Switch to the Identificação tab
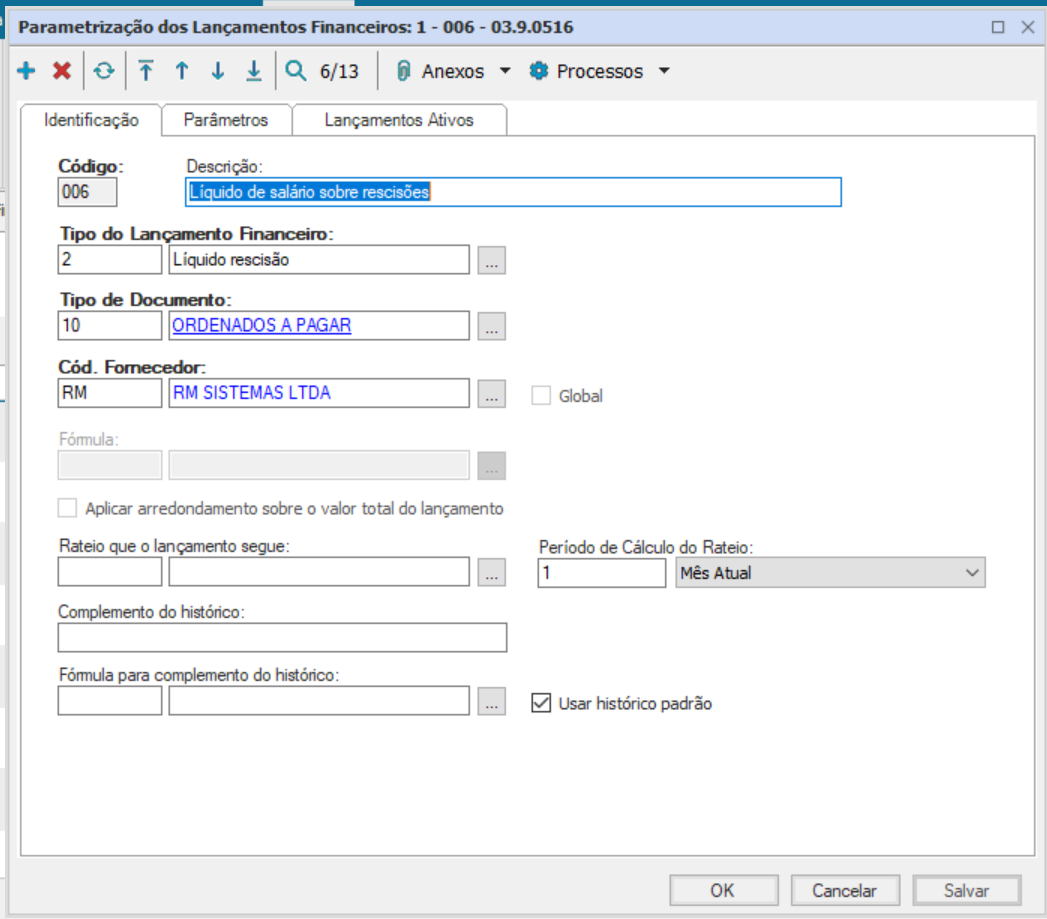The height and width of the screenshot is (919, 1047). (91, 120)
